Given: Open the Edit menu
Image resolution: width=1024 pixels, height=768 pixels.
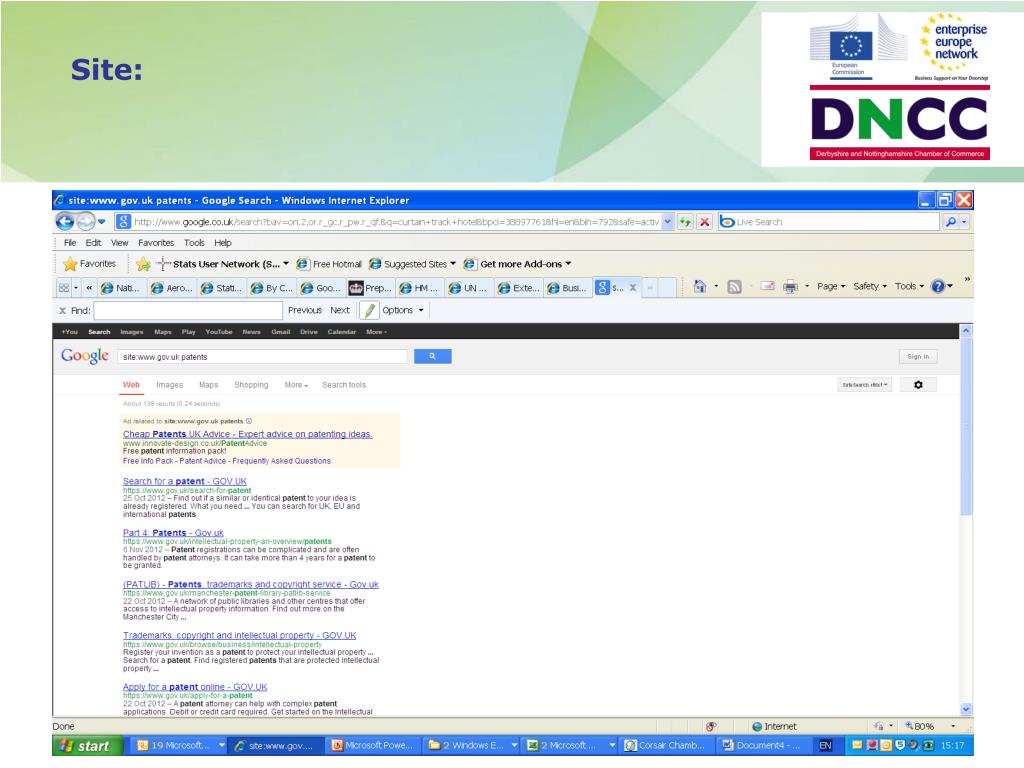Looking at the screenshot, I should click(93, 243).
